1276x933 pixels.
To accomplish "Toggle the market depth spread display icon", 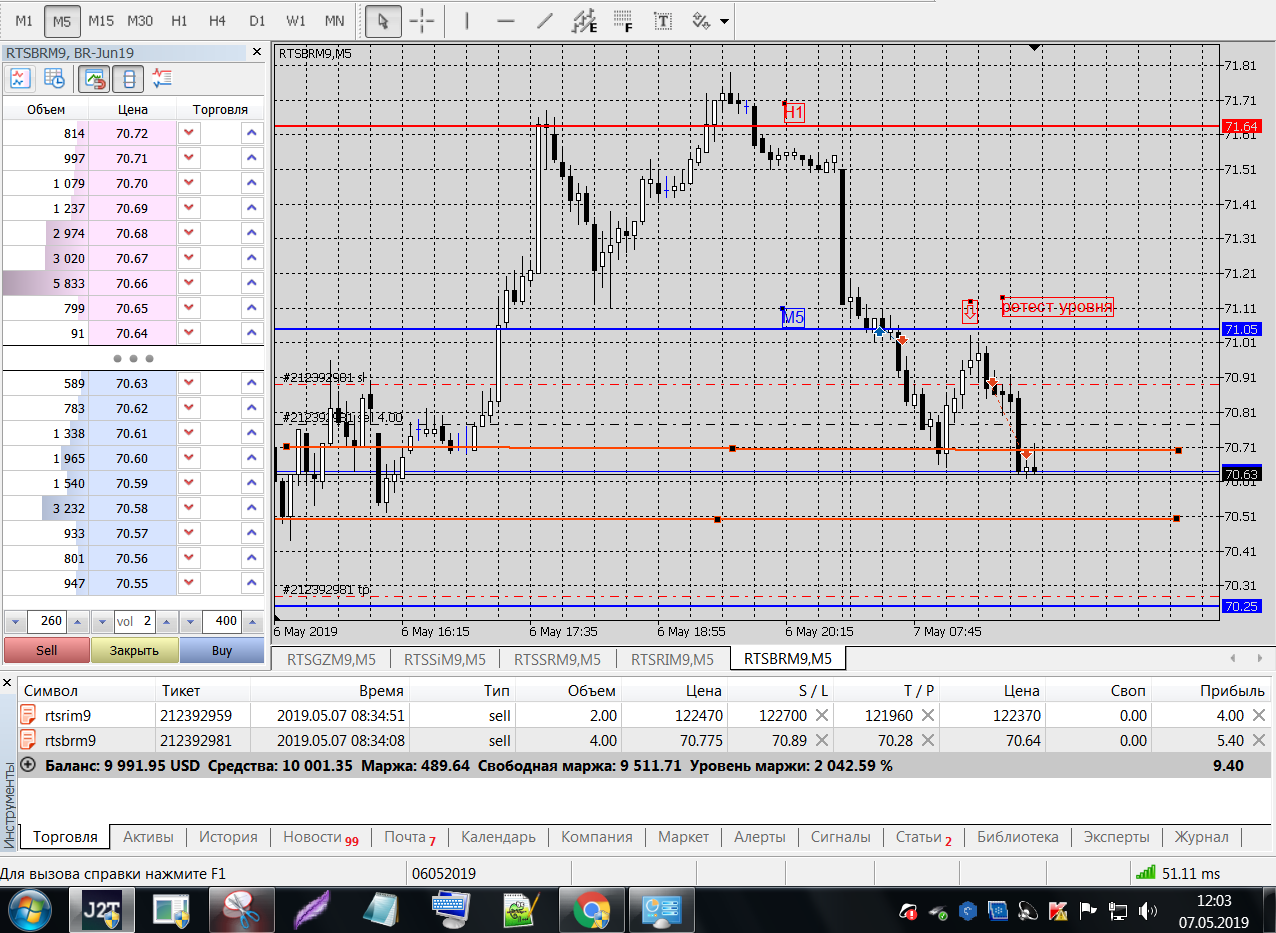I will point(95,78).
